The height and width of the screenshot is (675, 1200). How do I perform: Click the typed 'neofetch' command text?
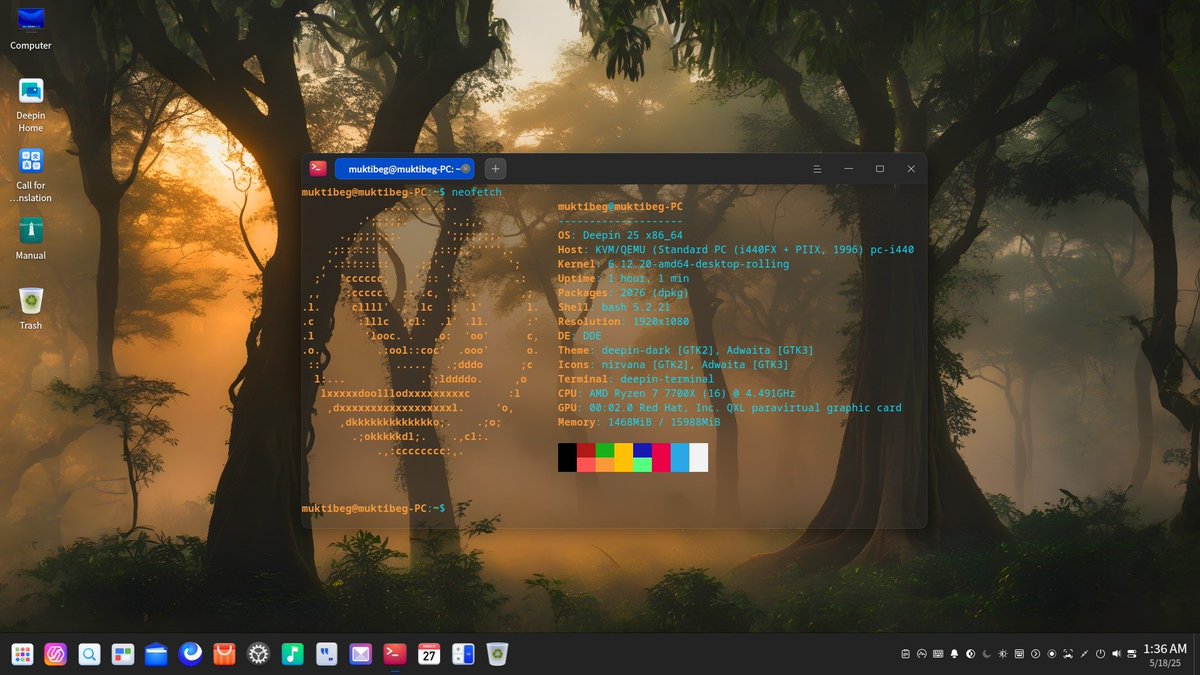point(476,192)
